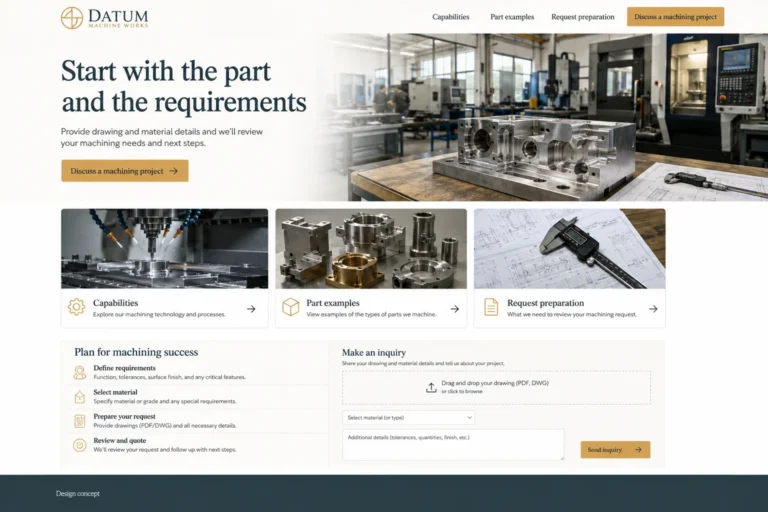The width and height of the screenshot is (768, 512).
Task: Click the document icon beside Request preparation
Action: click(x=491, y=307)
